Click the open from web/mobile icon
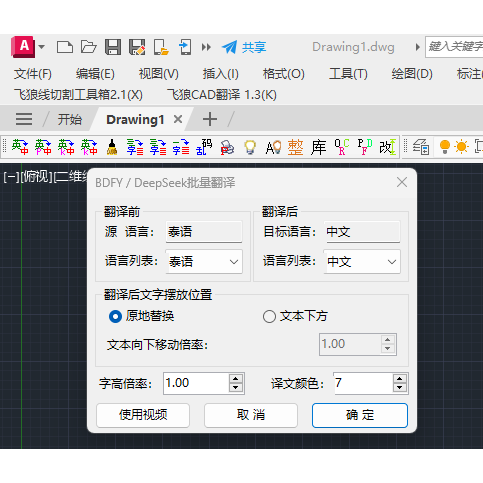 (x=161, y=47)
